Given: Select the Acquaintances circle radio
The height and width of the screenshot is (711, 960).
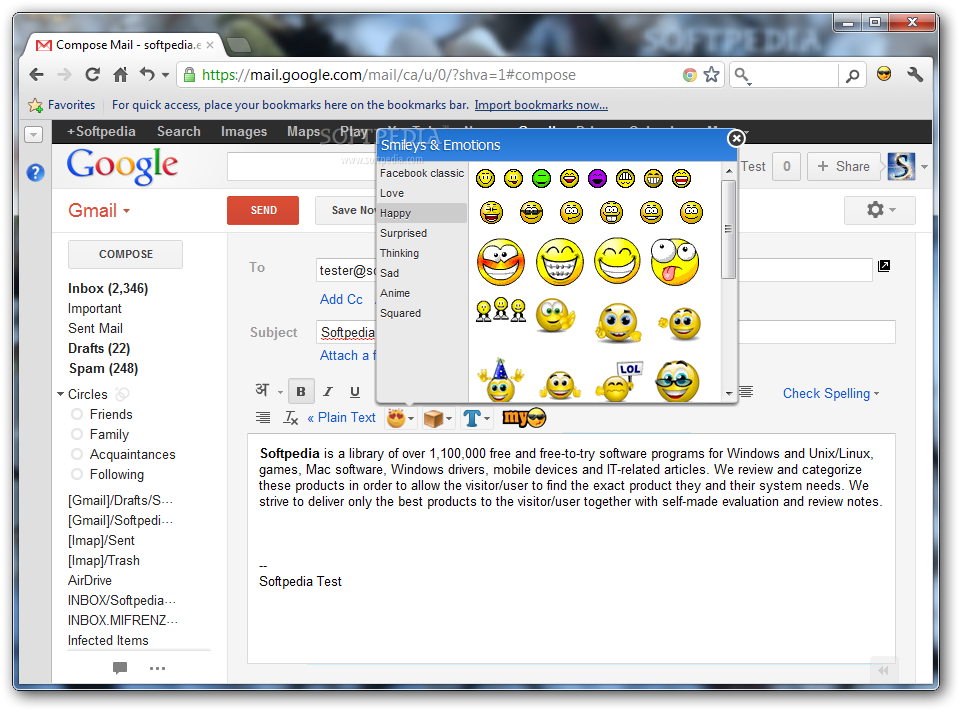Looking at the screenshot, I should pyautogui.click(x=77, y=454).
